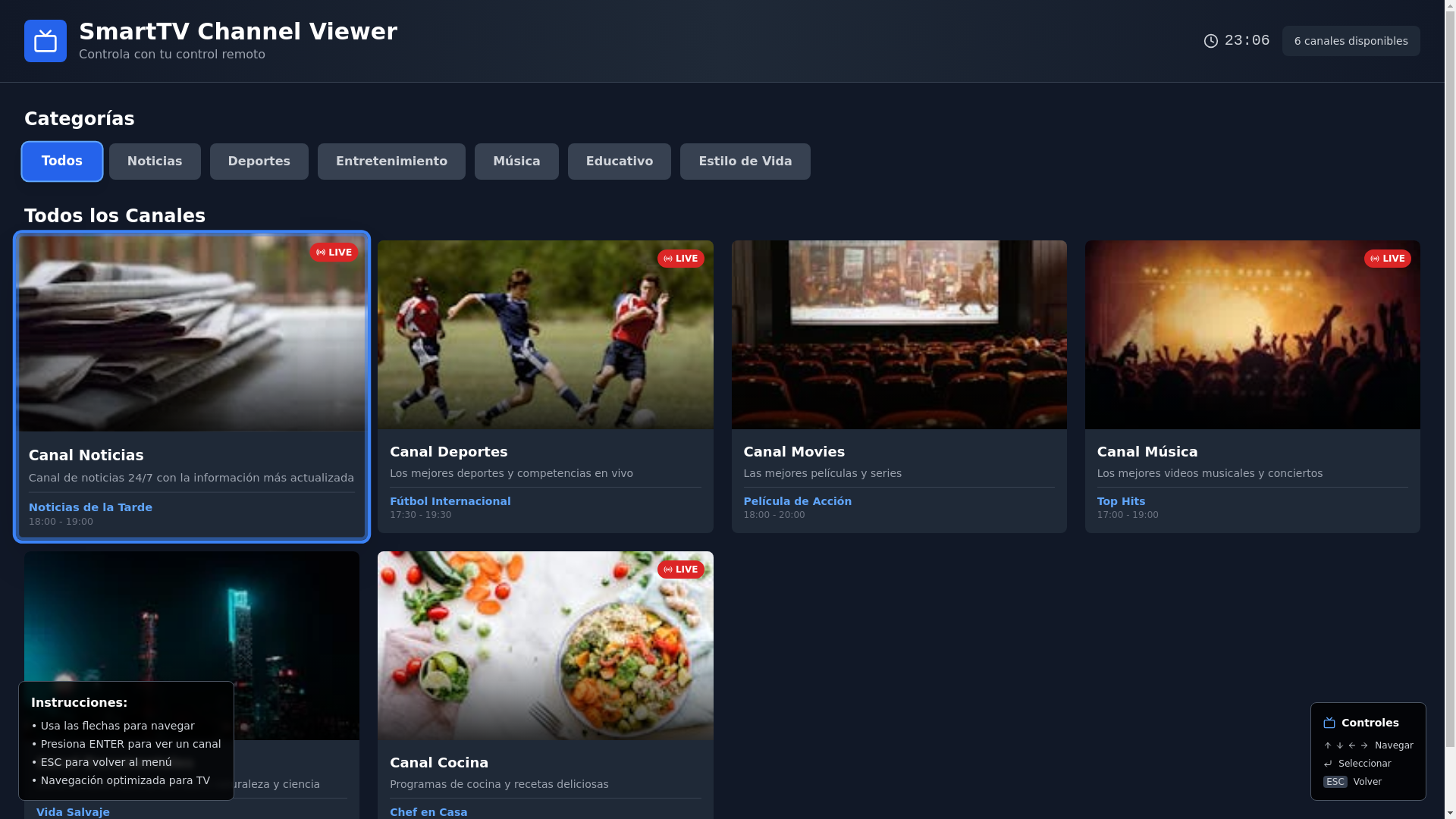Screen dimensions: 1456x819
Task: Click the Navegar label in Controles
Action: [x=1394, y=745]
